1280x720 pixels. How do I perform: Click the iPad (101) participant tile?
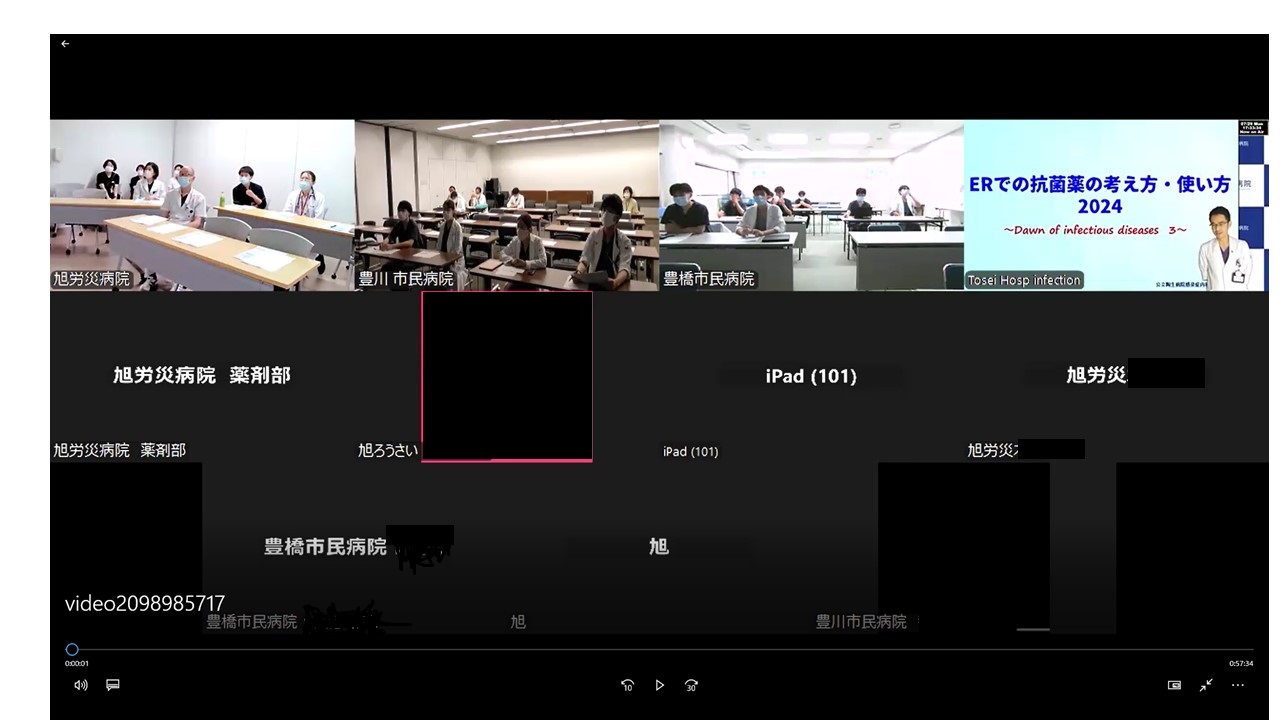pos(811,376)
